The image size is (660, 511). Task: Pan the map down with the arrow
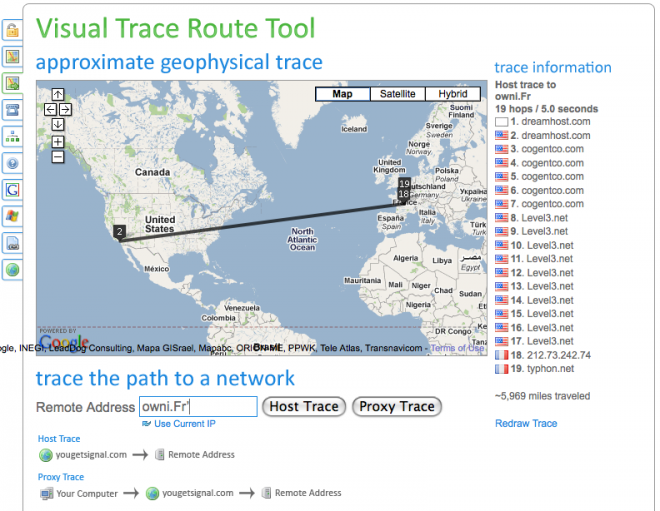(57, 124)
